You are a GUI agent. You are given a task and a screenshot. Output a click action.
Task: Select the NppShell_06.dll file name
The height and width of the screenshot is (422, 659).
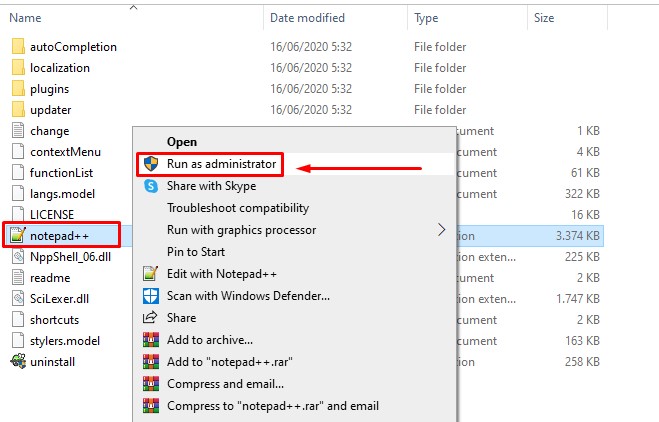coord(70,257)
